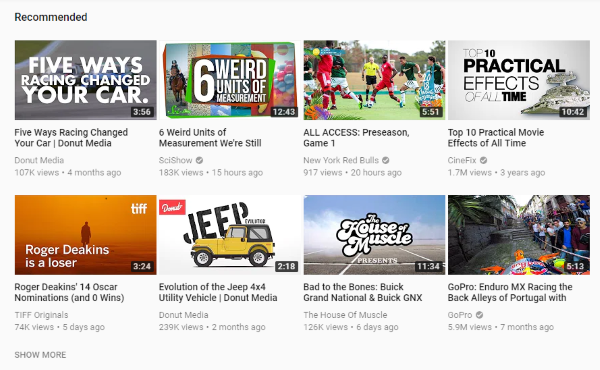Click the title 'ALL ACCESS: Preseason, Game 1'

click(356, 138)
